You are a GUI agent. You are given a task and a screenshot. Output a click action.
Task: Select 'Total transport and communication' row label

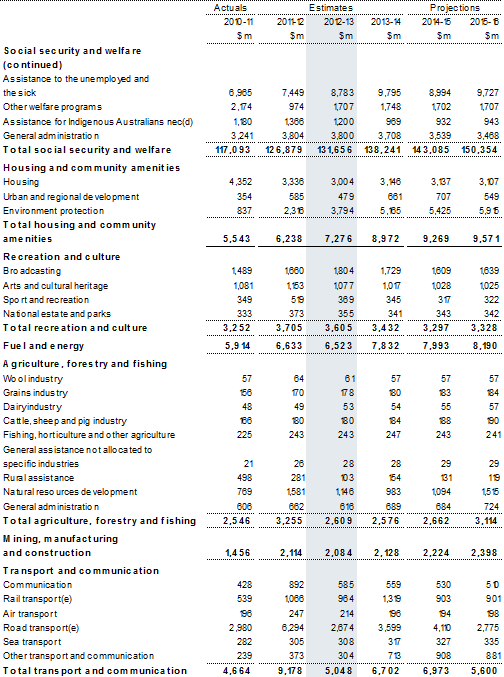95,671
